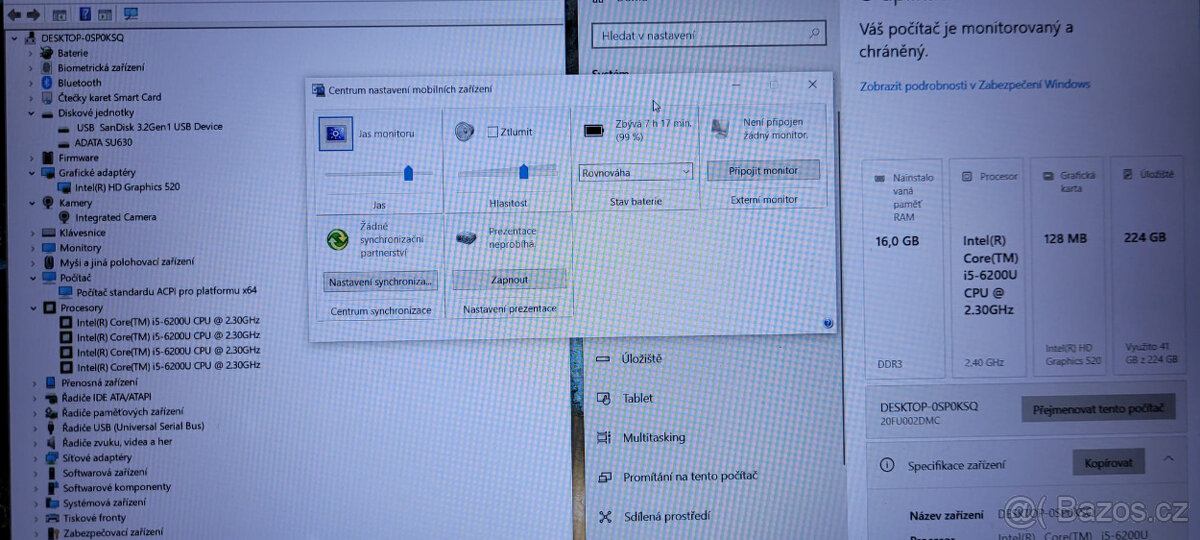
Task: Click the Kopírovat button
Action: coord(1109,463)
